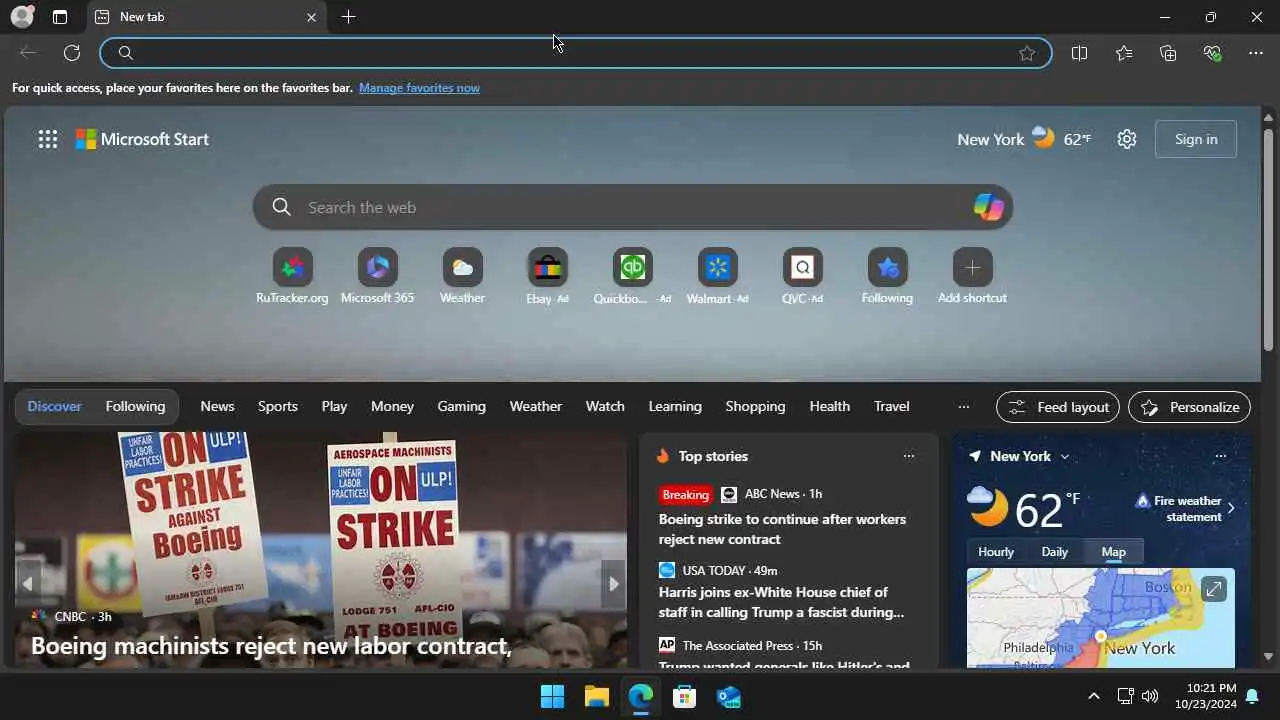The height and width of the screenshot is (720, 1280).
Task: Select the News category
Action: click(x=217, y=406)
